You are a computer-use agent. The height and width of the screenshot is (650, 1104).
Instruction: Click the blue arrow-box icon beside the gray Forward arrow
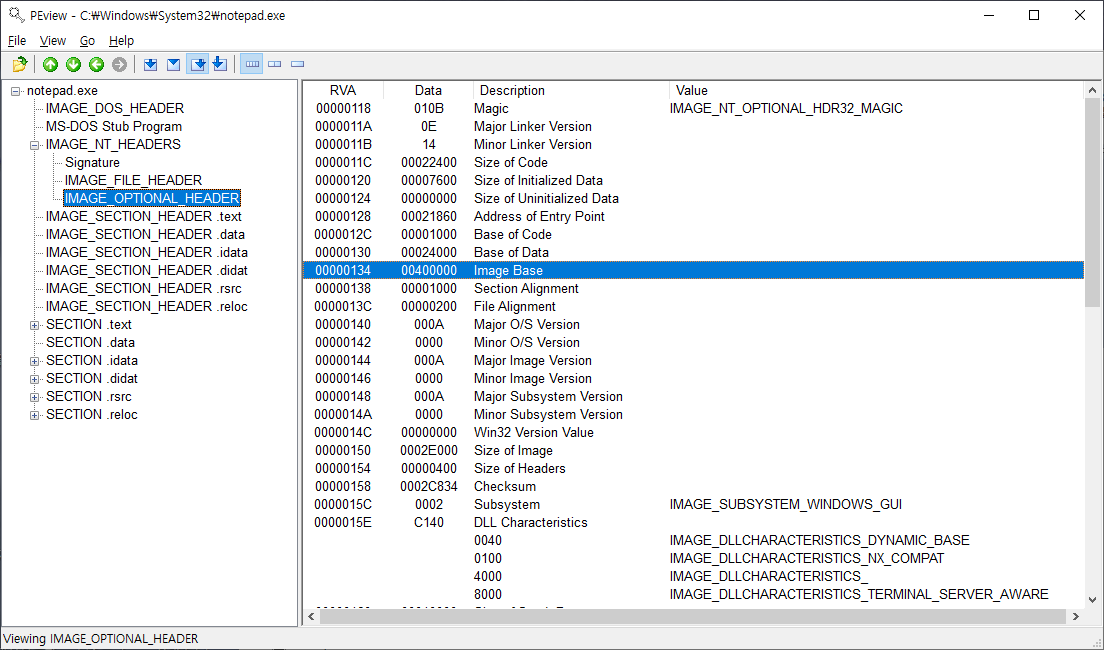151,64
